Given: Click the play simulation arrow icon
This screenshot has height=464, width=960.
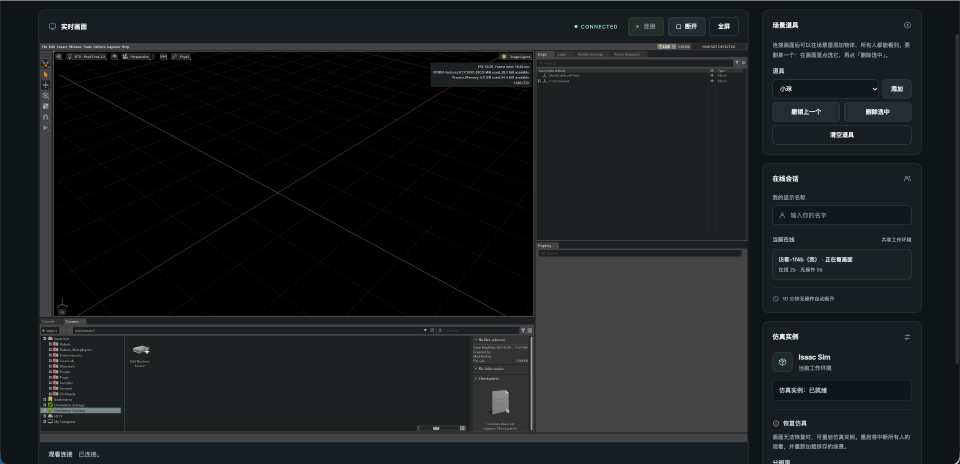Looking at the screenshot, I should point(45,127).
